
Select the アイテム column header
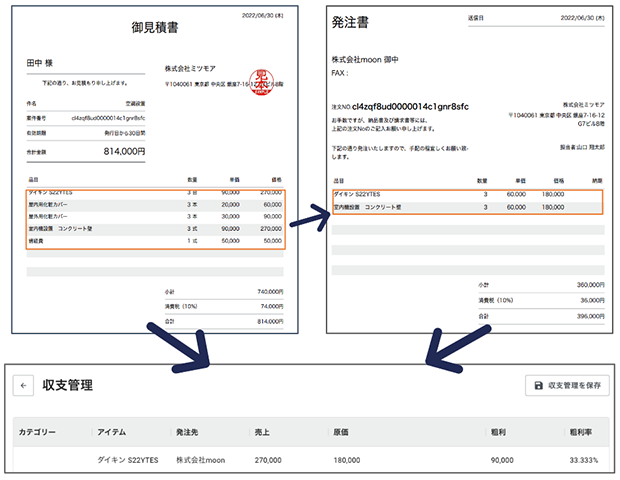[x=112, y=432]
